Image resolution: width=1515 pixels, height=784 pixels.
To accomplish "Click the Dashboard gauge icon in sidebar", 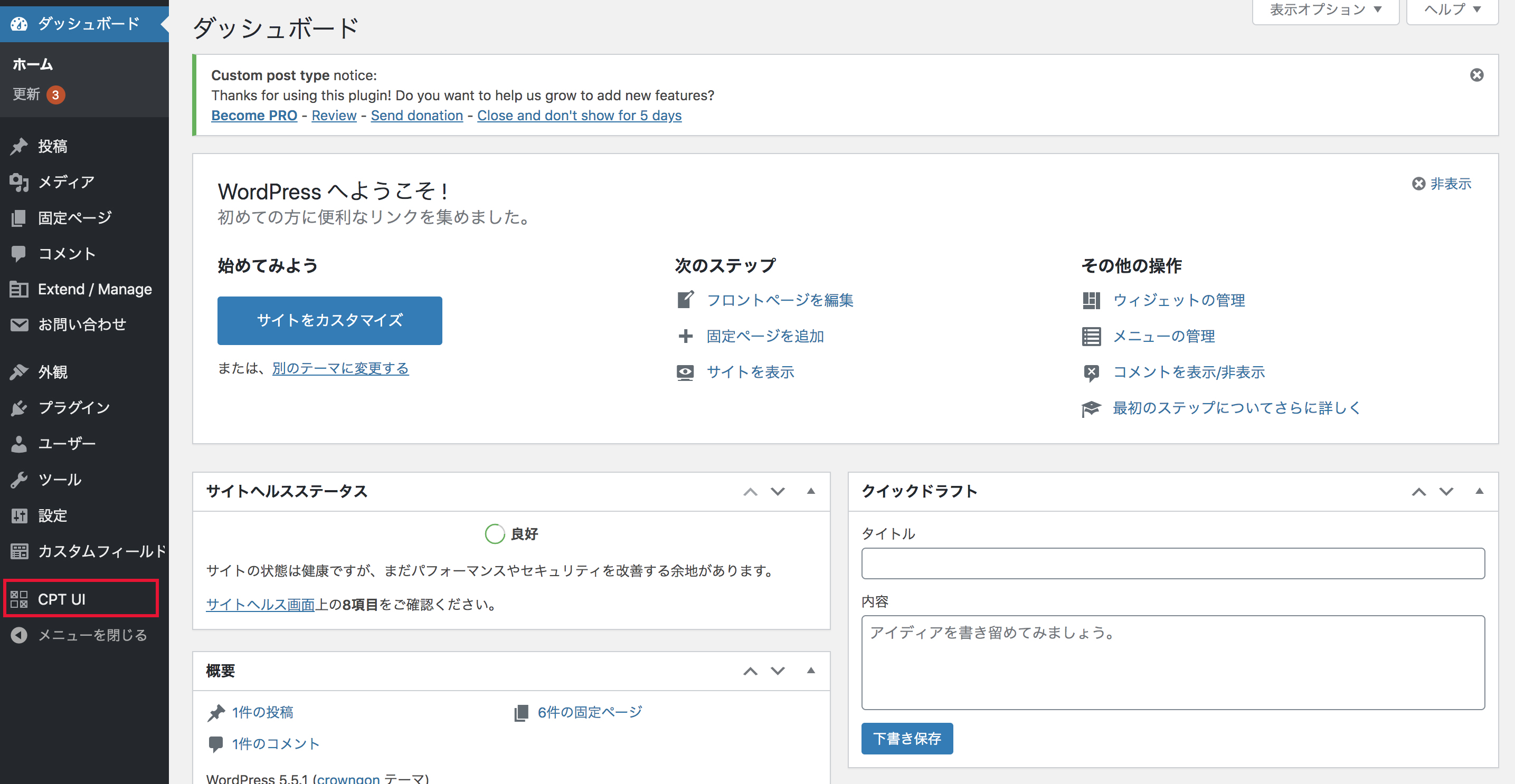I will 19,24.
